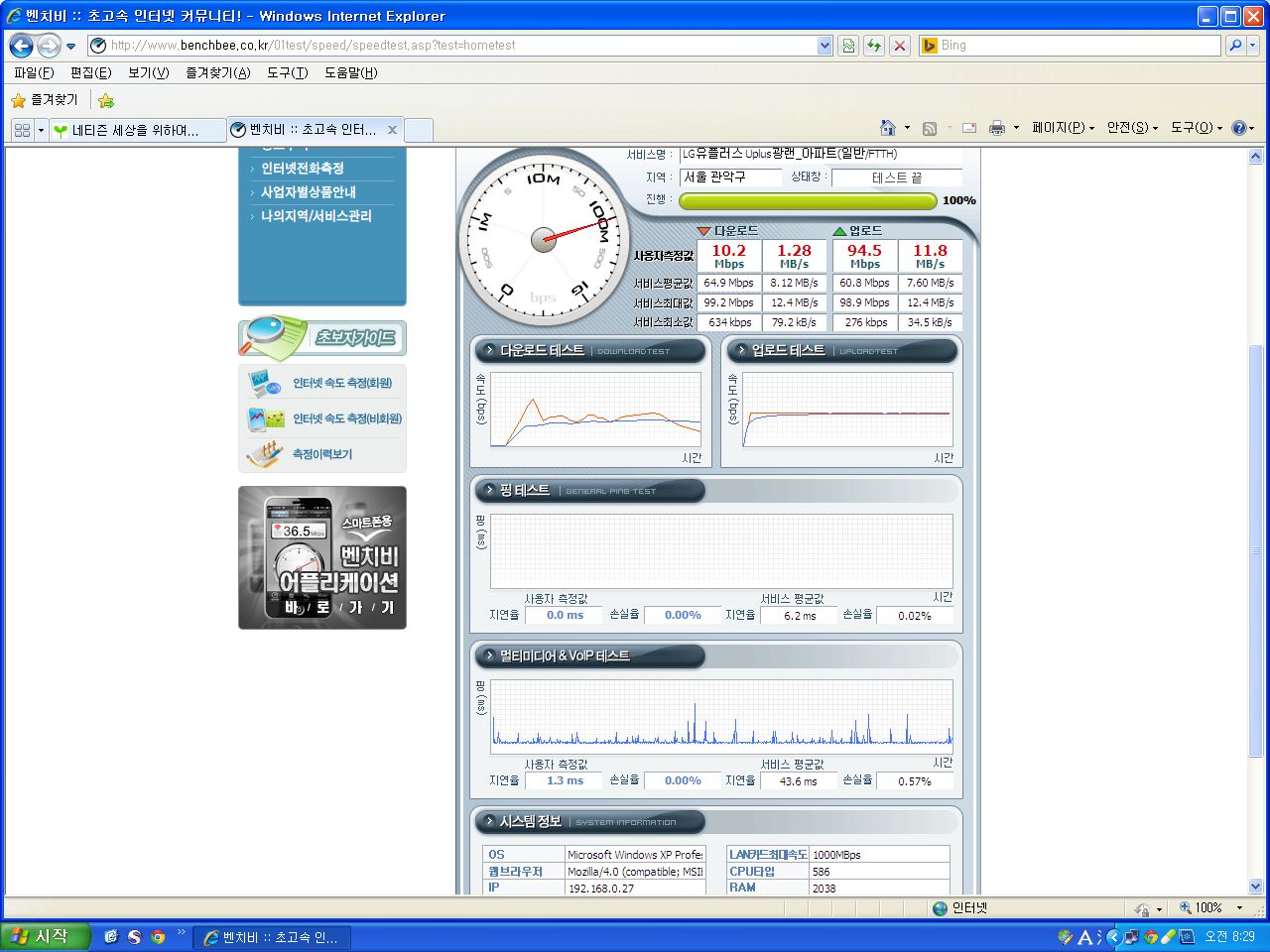Run search with the magnifier icon
Image resolution: width=1270 pixels, height=952 pixels.
pyautogui.click(x=1235, y=46)
